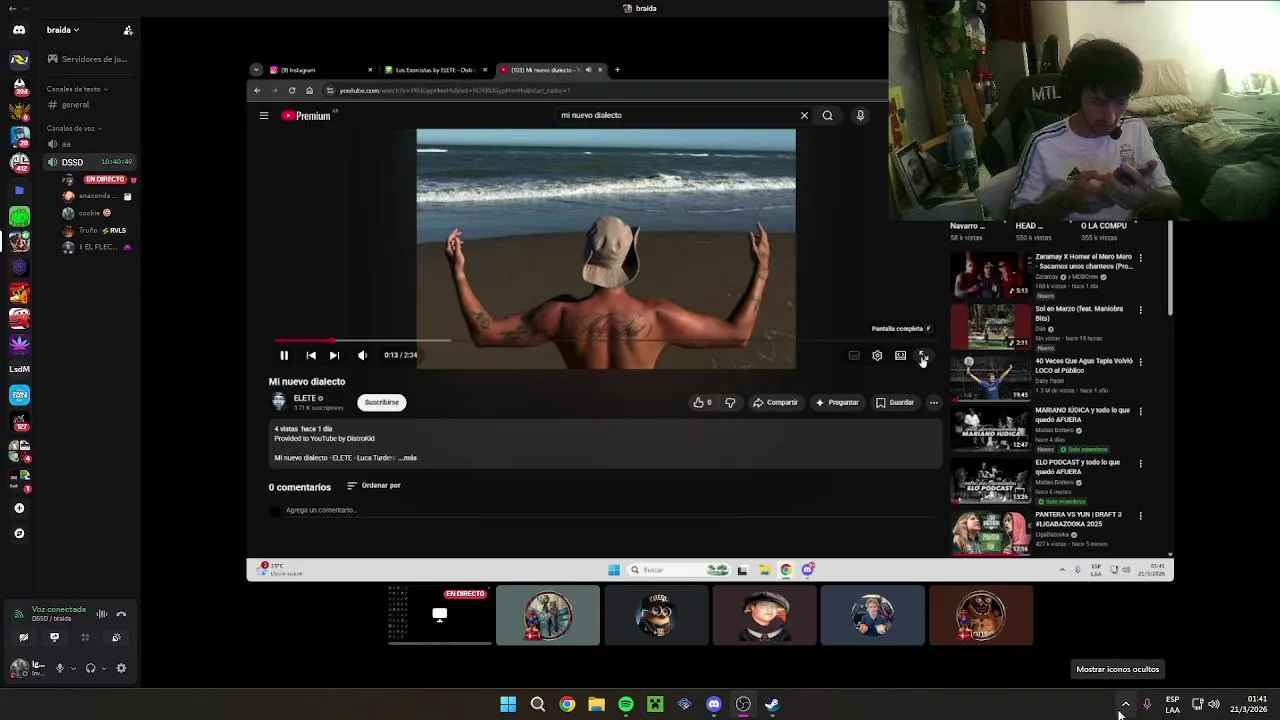Open Spotify from the taskbar

[626, 704]
